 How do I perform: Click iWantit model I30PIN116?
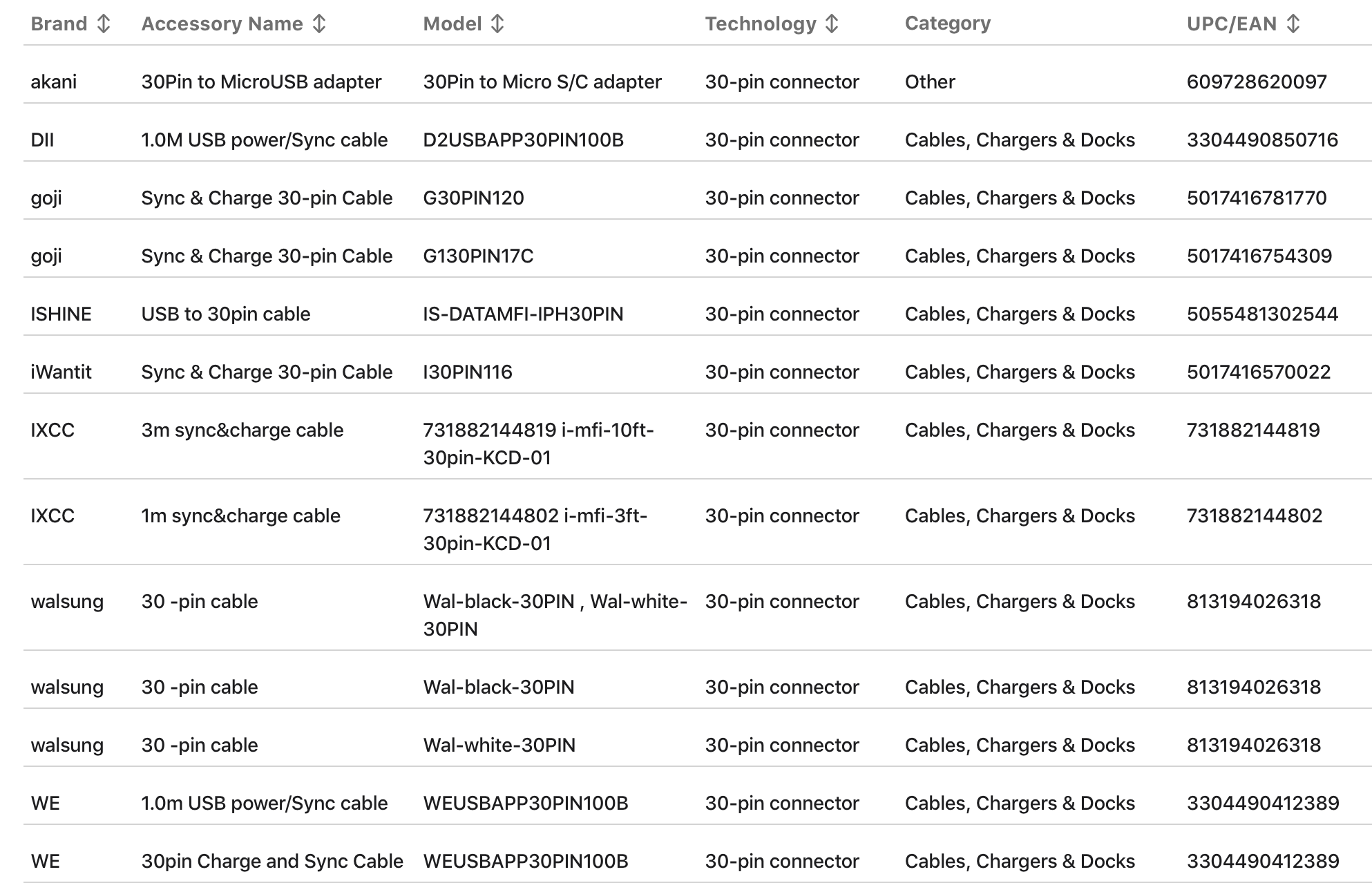pos(468,372)
